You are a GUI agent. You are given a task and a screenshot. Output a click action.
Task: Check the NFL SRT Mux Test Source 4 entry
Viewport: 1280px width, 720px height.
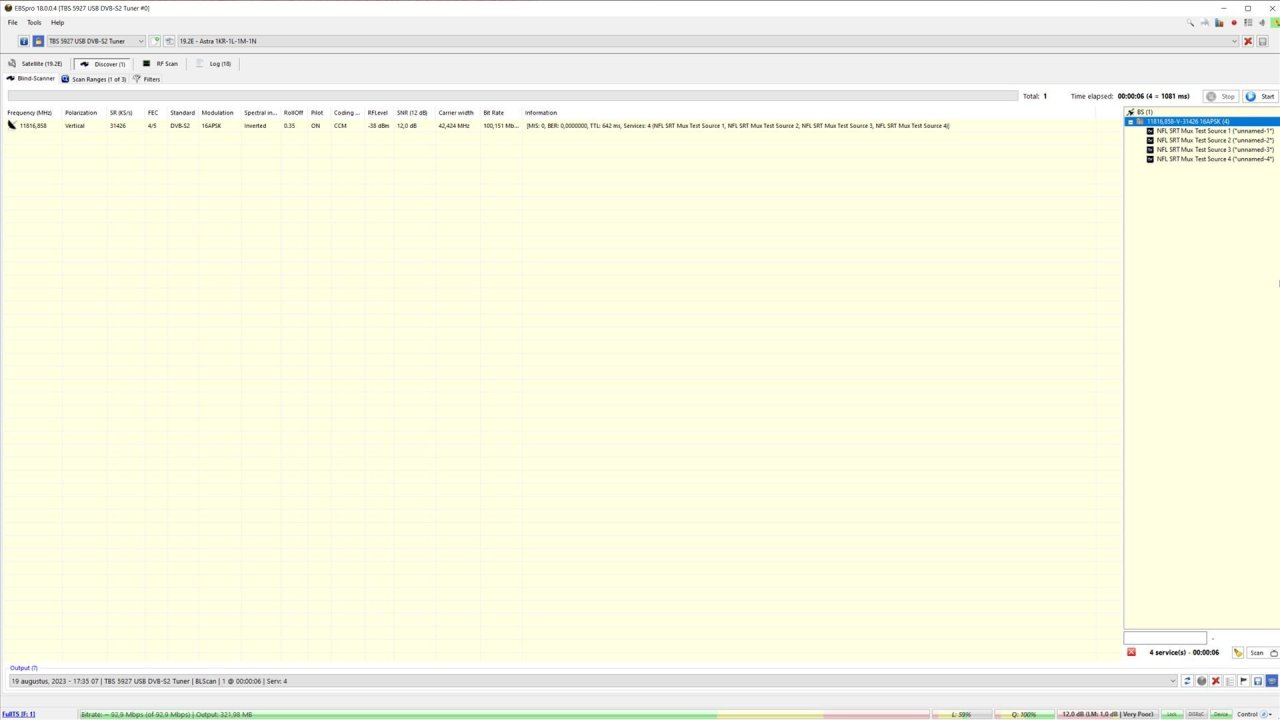(1150, 159)
